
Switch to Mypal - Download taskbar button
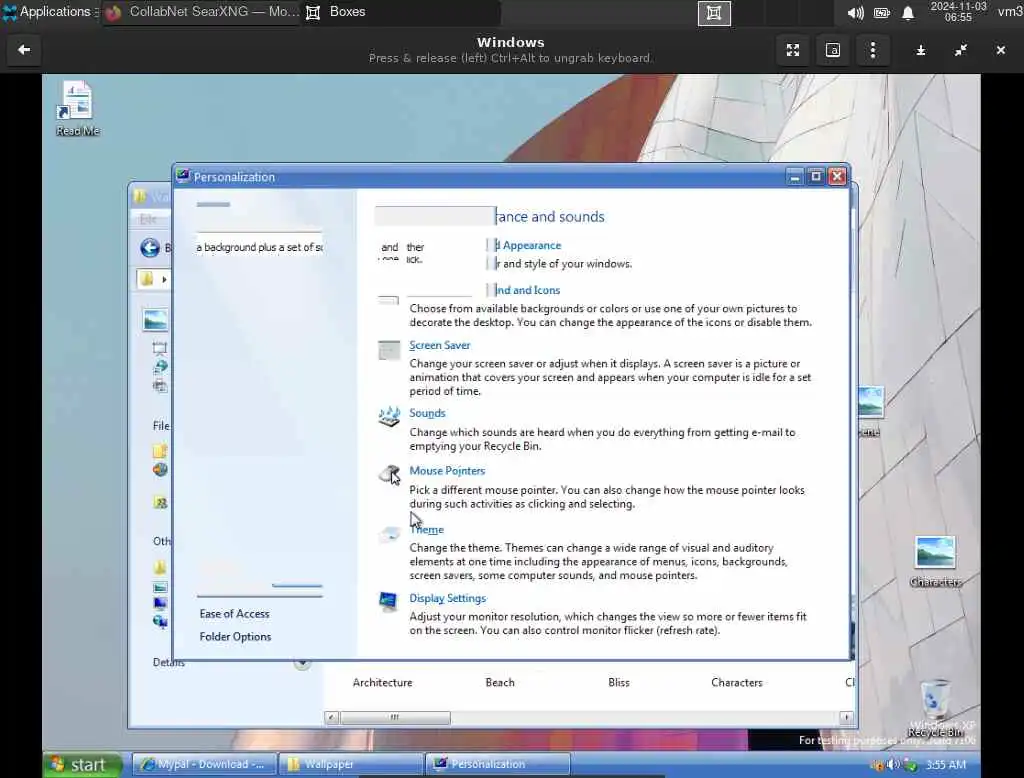[204, 764]
